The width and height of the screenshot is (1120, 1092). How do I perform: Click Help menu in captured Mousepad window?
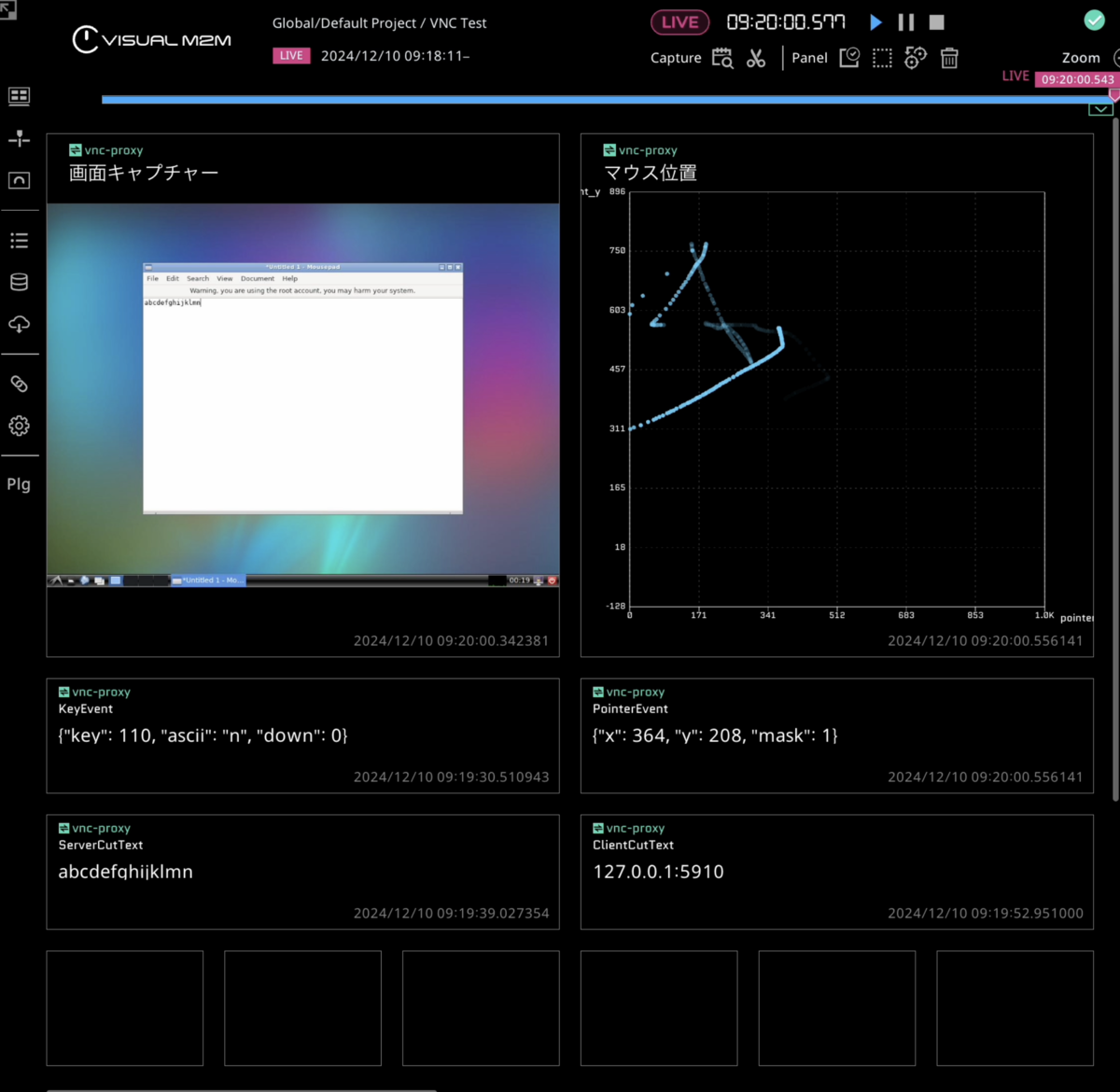290,278
